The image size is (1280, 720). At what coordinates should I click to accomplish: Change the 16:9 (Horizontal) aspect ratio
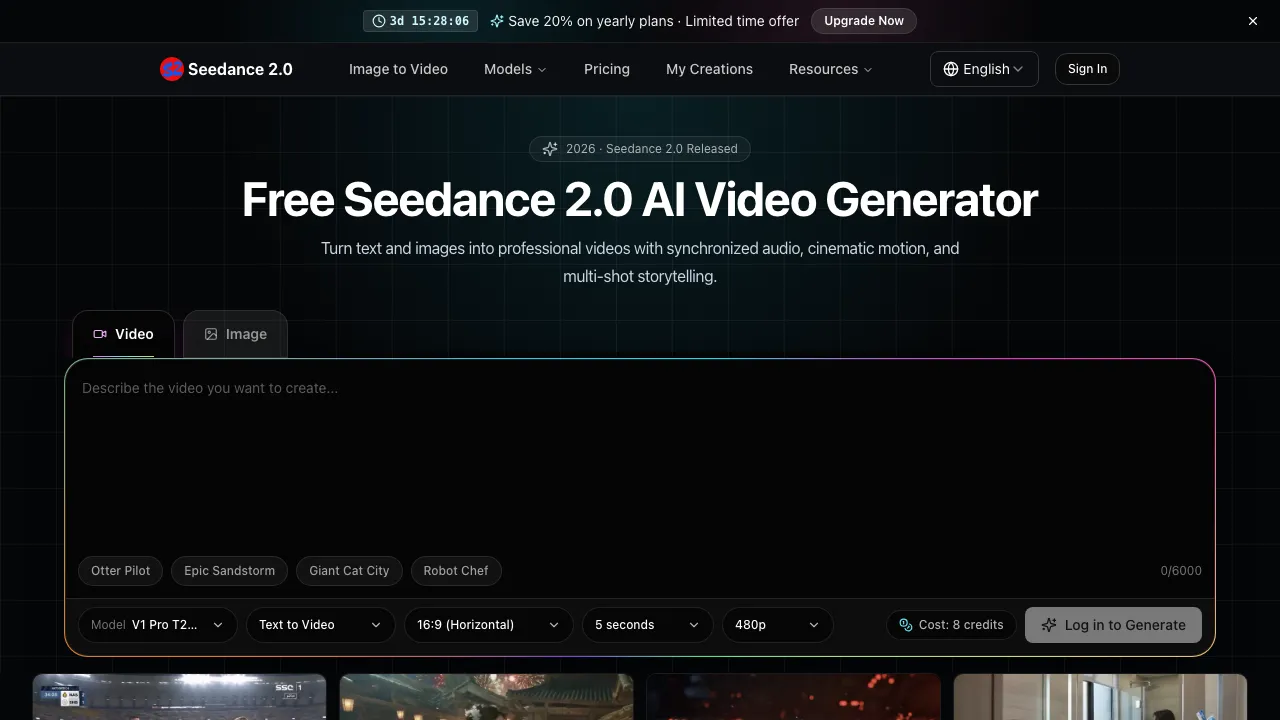click(488, 625)
